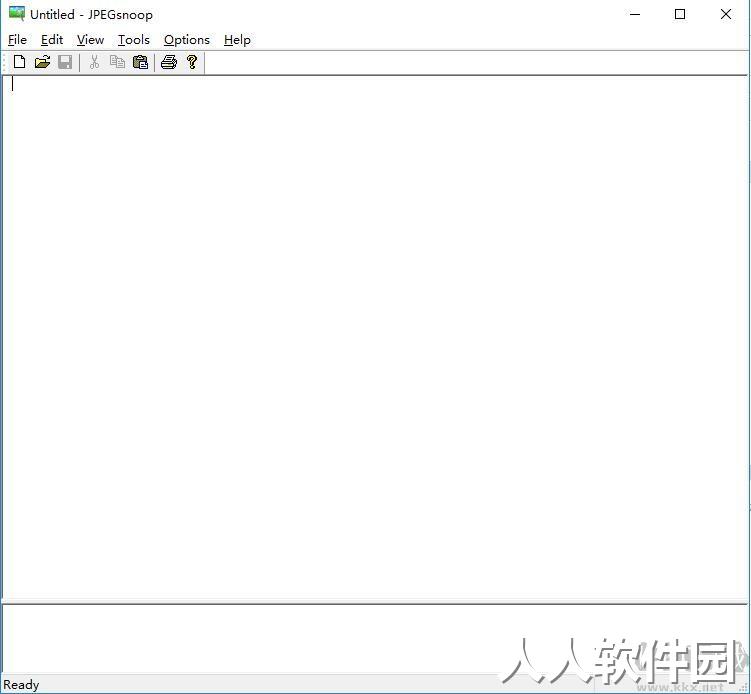Open the Edit menu

point(52,40)
